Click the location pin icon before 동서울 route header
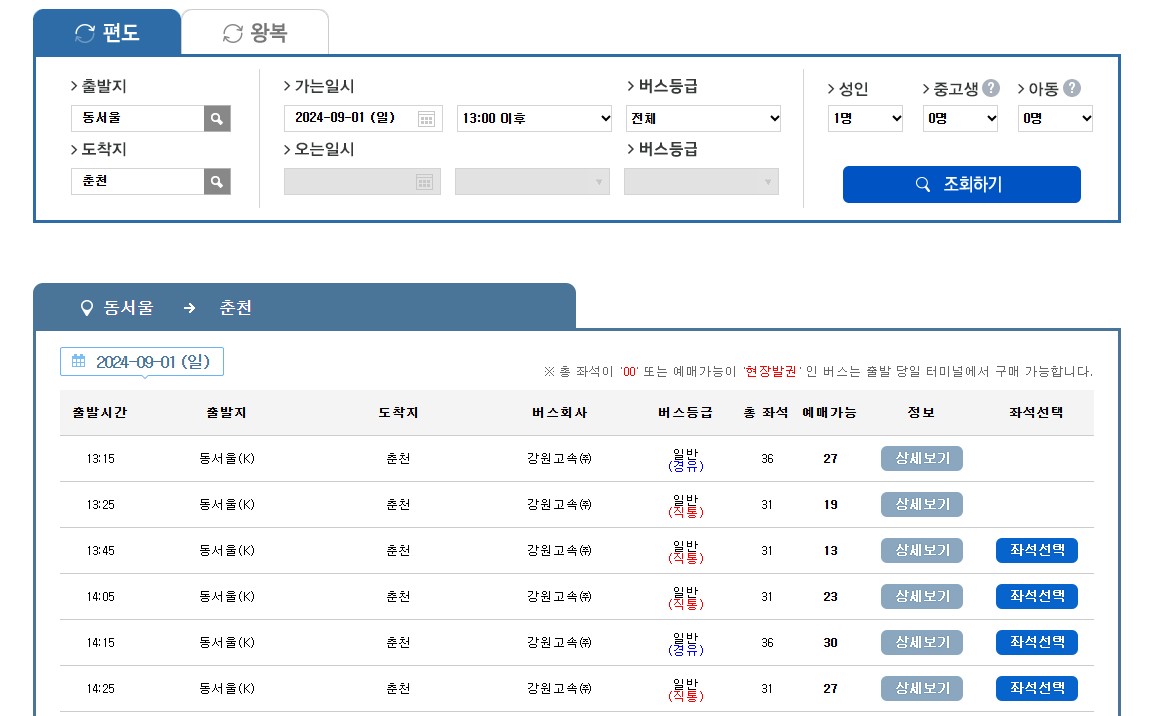This screenshot has height=716, width=1167. [86, 308]
